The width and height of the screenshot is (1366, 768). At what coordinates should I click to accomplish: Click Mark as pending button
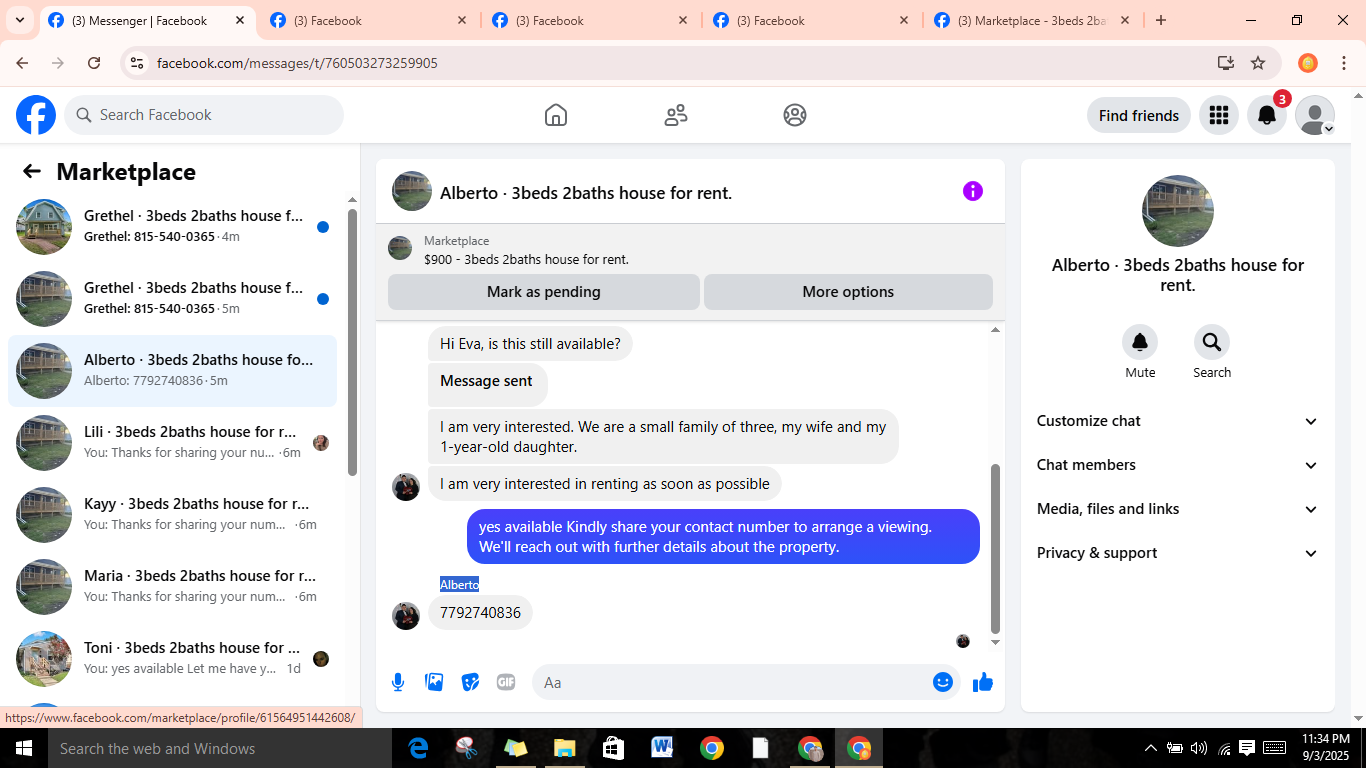point(544,292)
